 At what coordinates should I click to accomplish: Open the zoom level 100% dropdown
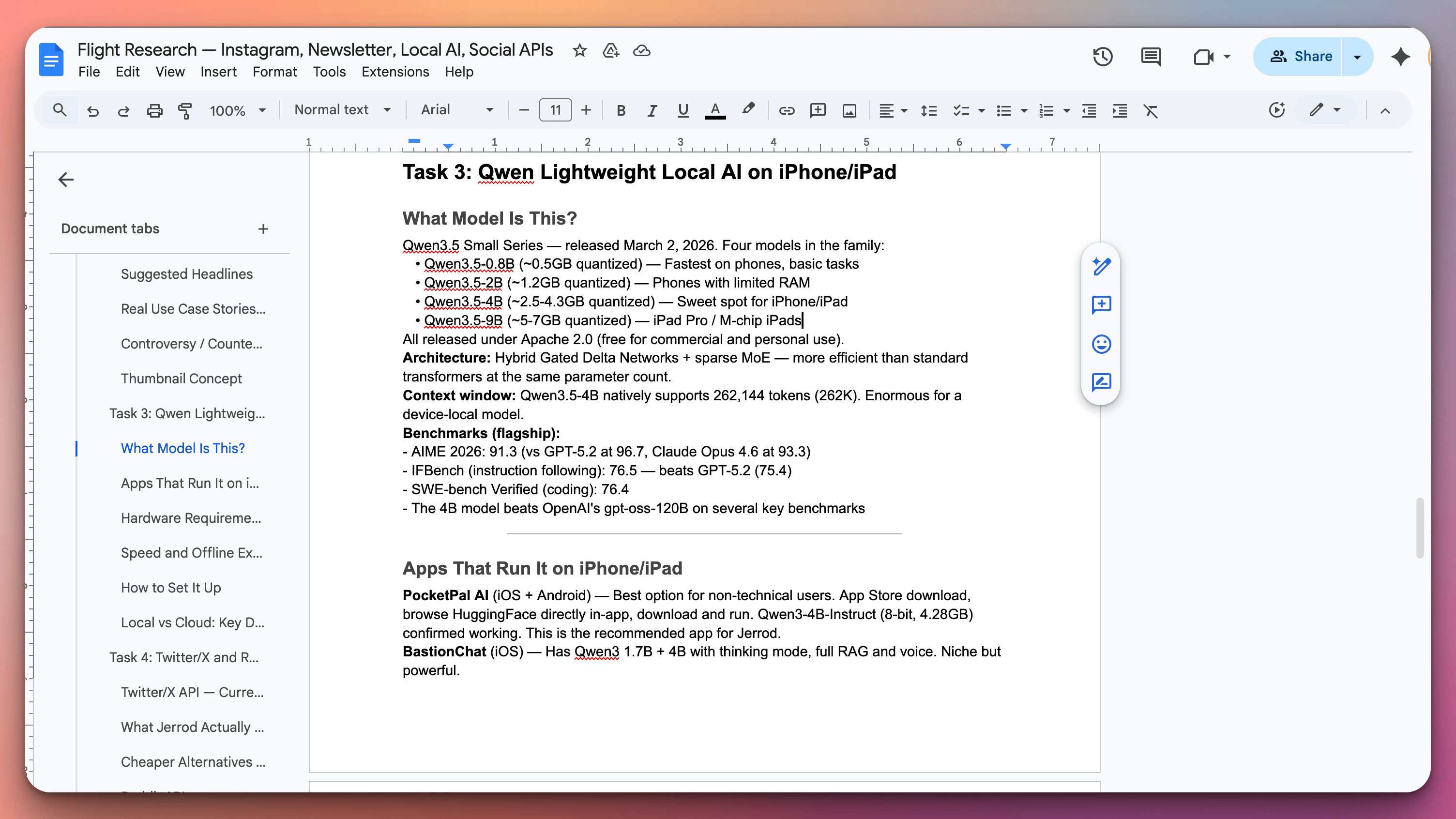pos(237,110)
